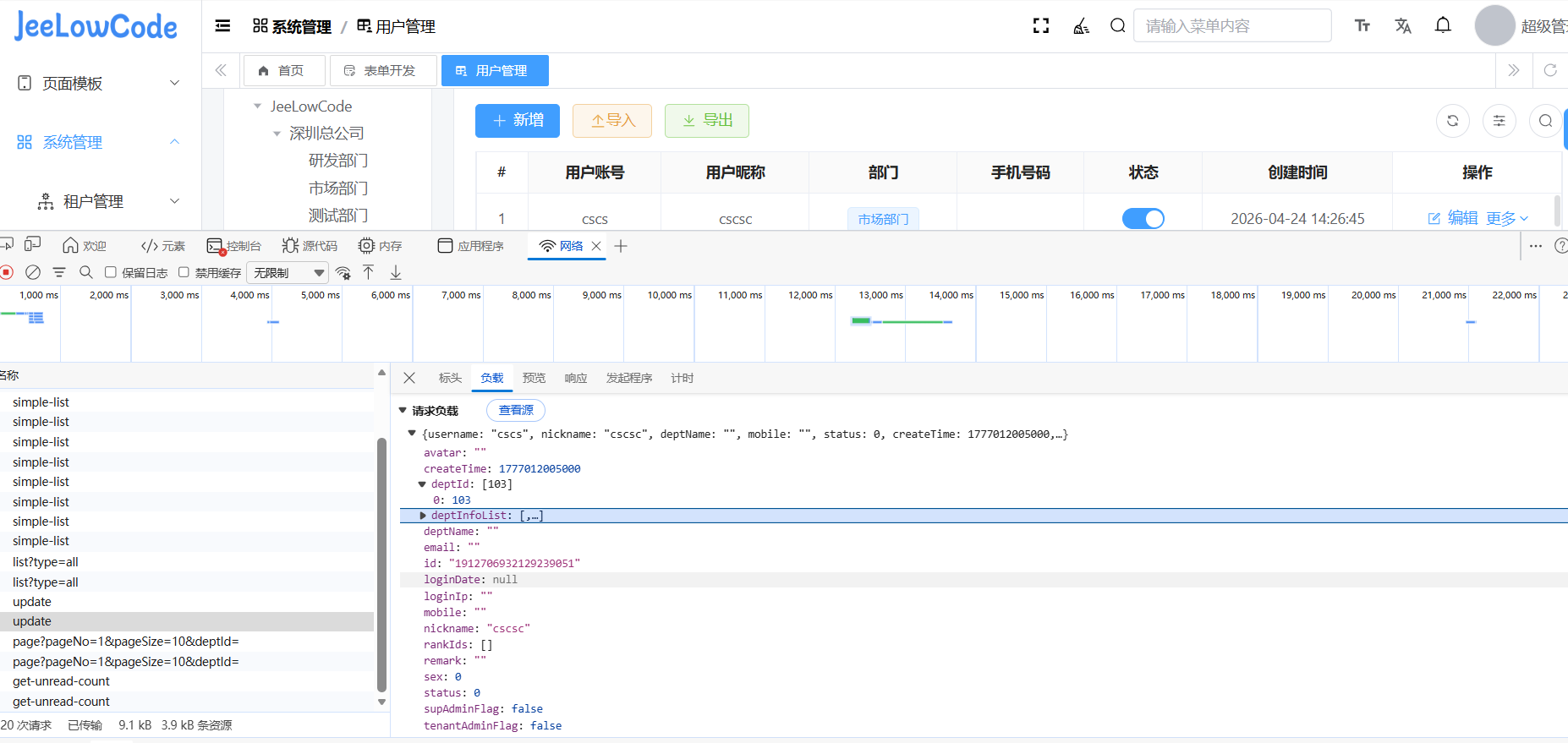The image size is (1568, 743).
Task: Toggle the status switch for user cscs
Action: click(1143, 219)
